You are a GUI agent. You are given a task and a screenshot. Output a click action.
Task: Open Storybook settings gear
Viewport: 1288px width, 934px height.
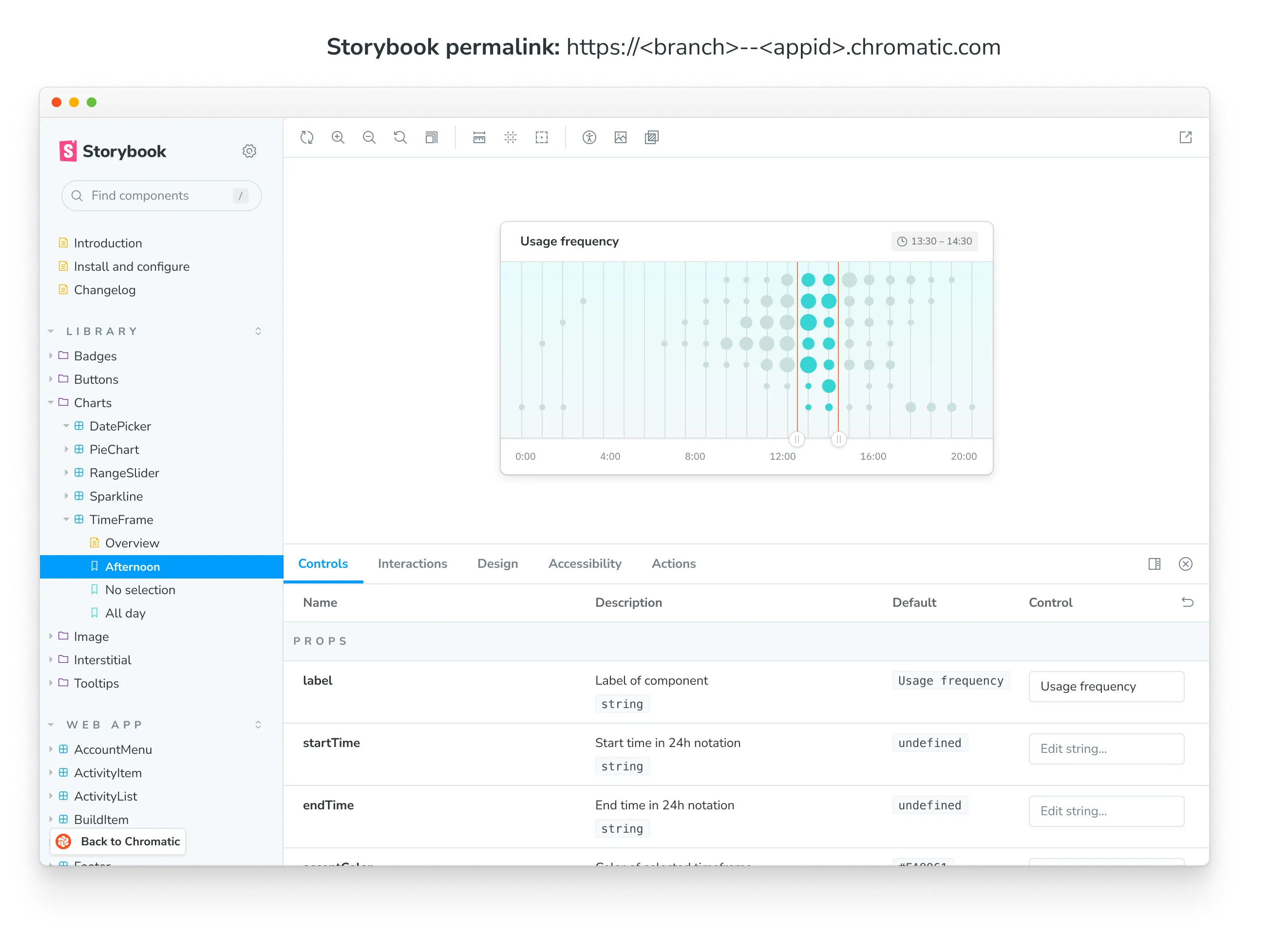point(249,151)
